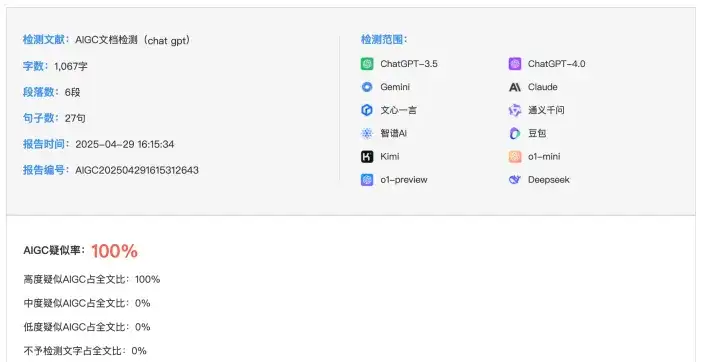Click the ChatGPT-4.0 purple logo icon

pos(515,64)
